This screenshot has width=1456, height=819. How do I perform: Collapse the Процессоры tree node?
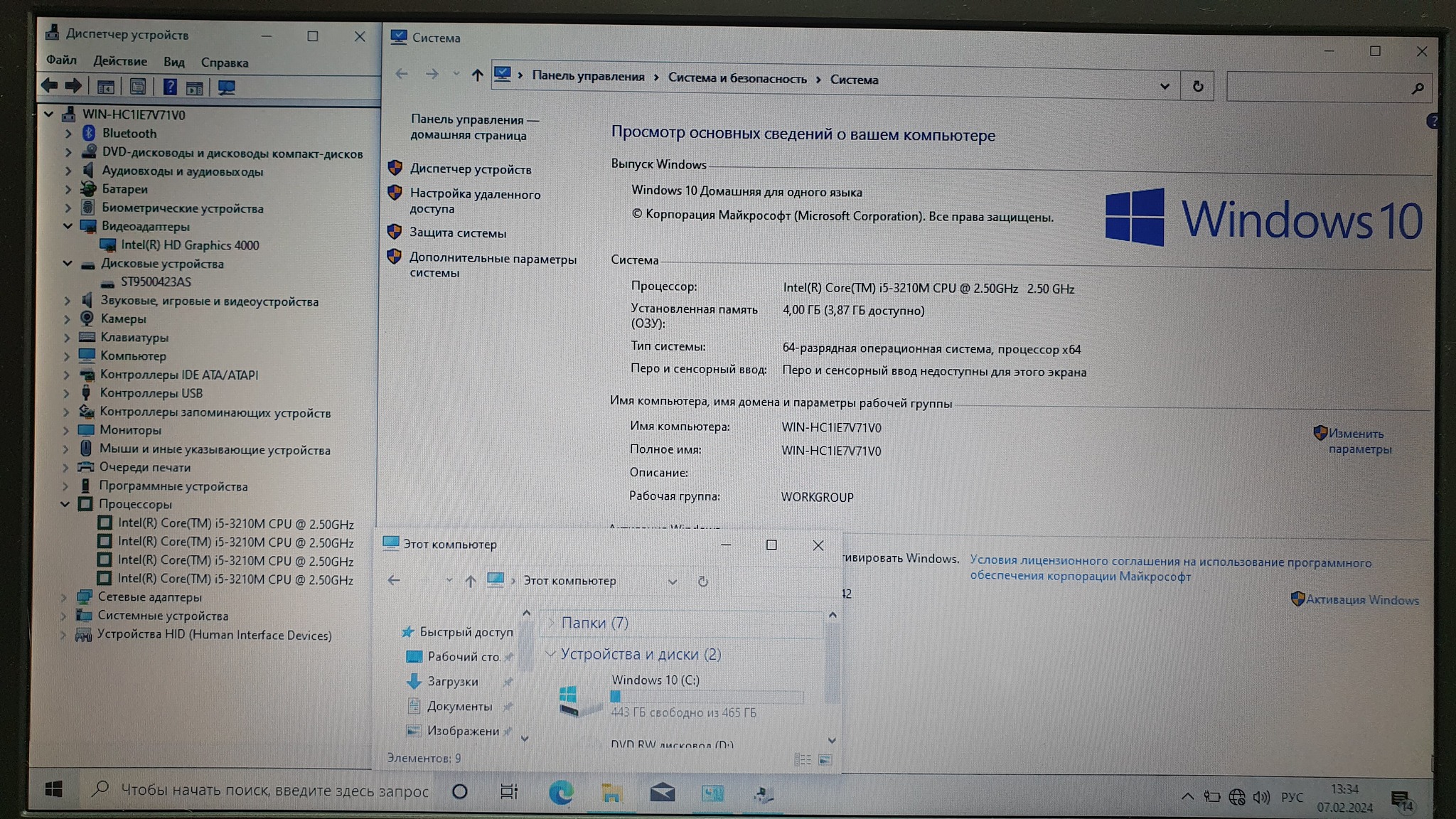tap(65, 504)
